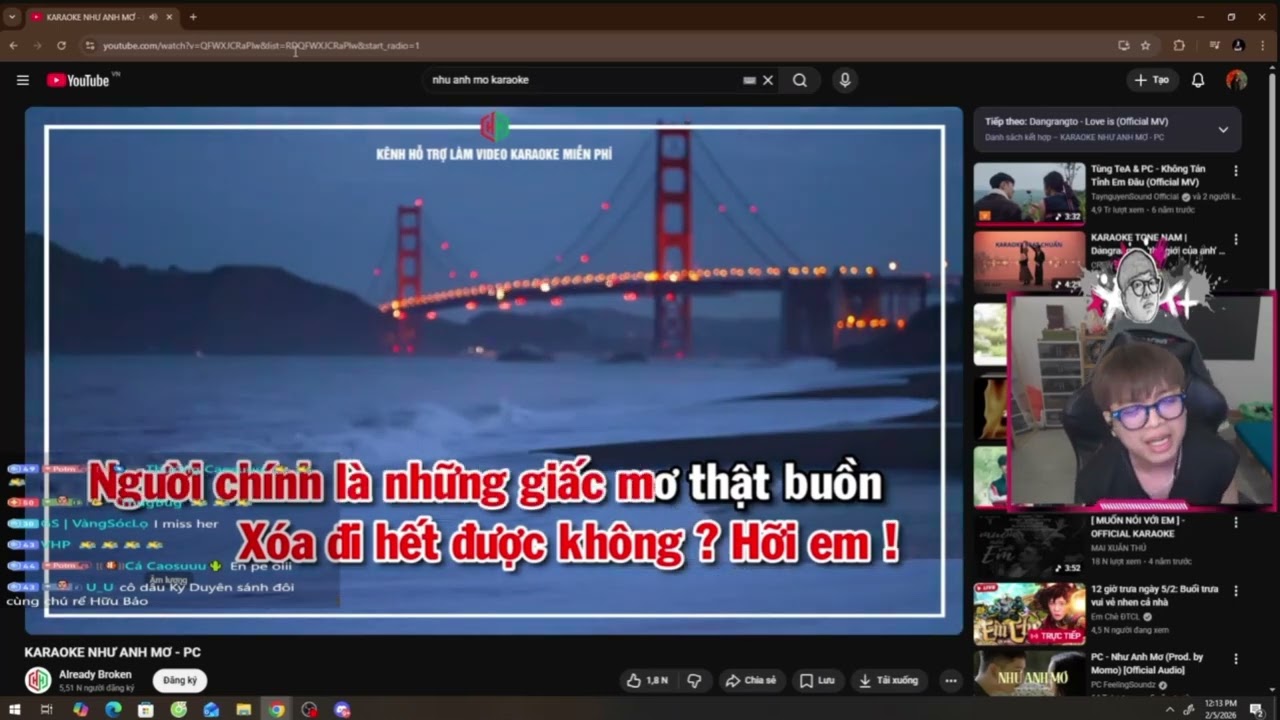Open the media control icon in Chrome toolbar
This screenshot has width=1280, height=720.
(x=1214, y=45)
